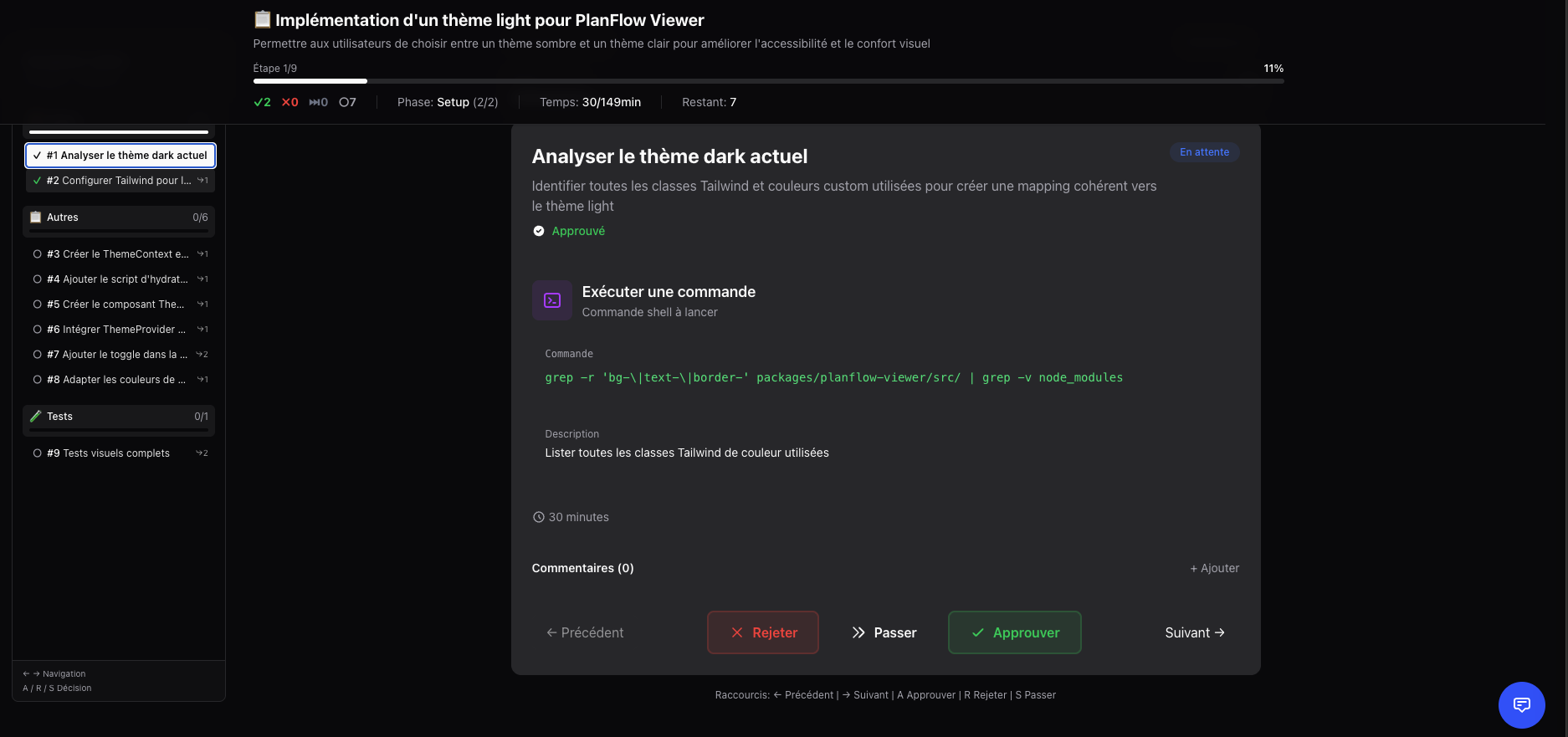The height and width of the screenshot is (737, 1568).
Task: Click the Commentaires (0) heading
Action: point(583,568)
